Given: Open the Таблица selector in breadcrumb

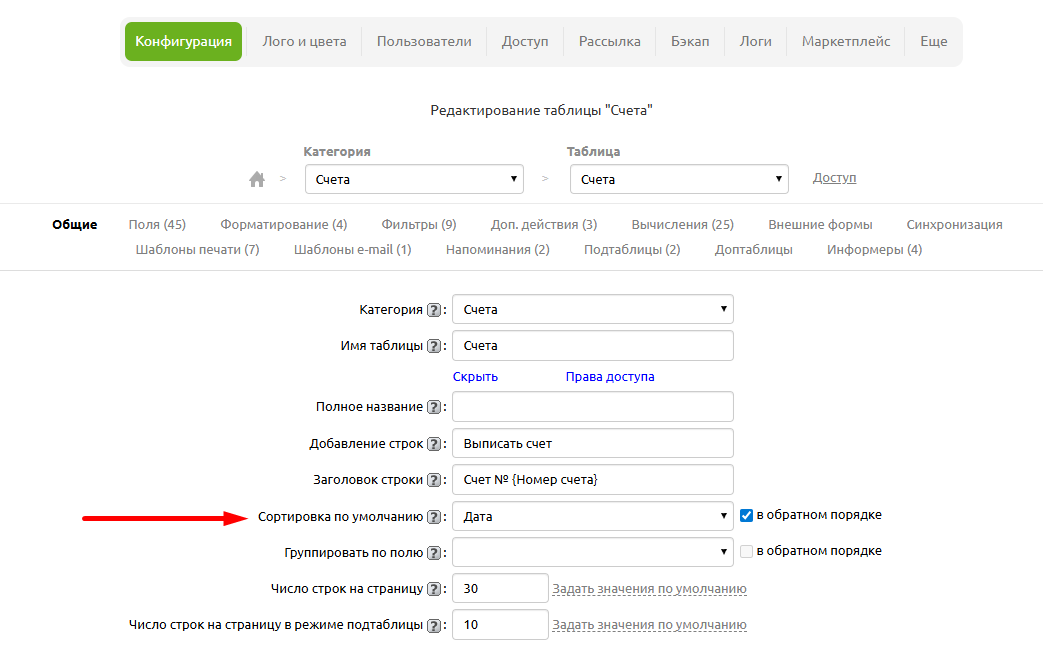Looking at the screenshot, I should 679,180.
